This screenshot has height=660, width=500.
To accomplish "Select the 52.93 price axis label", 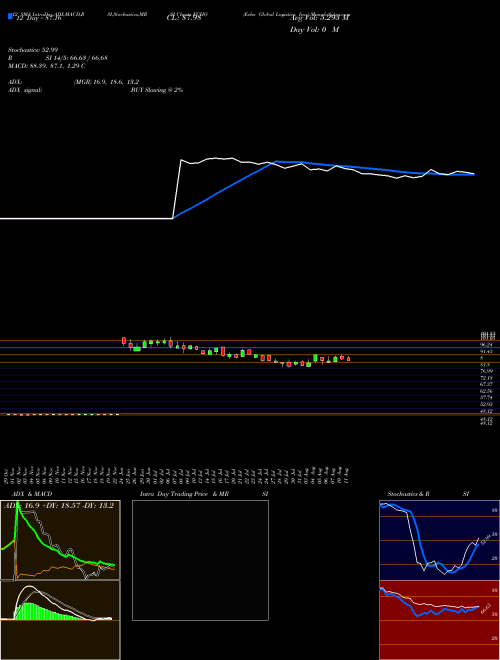I will pyautogui.click(x=487, y=404).
